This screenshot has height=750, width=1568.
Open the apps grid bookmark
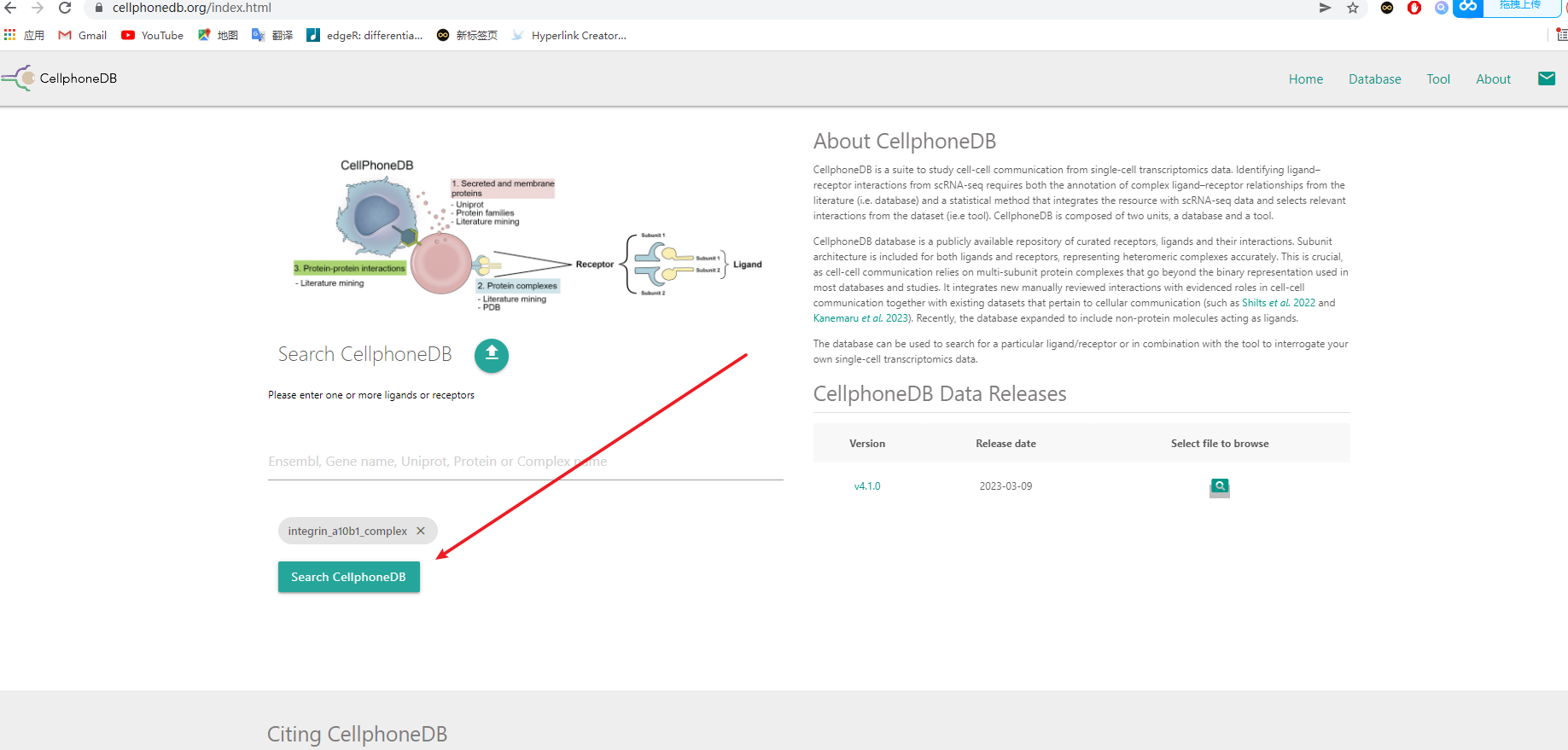pos(24,35)
